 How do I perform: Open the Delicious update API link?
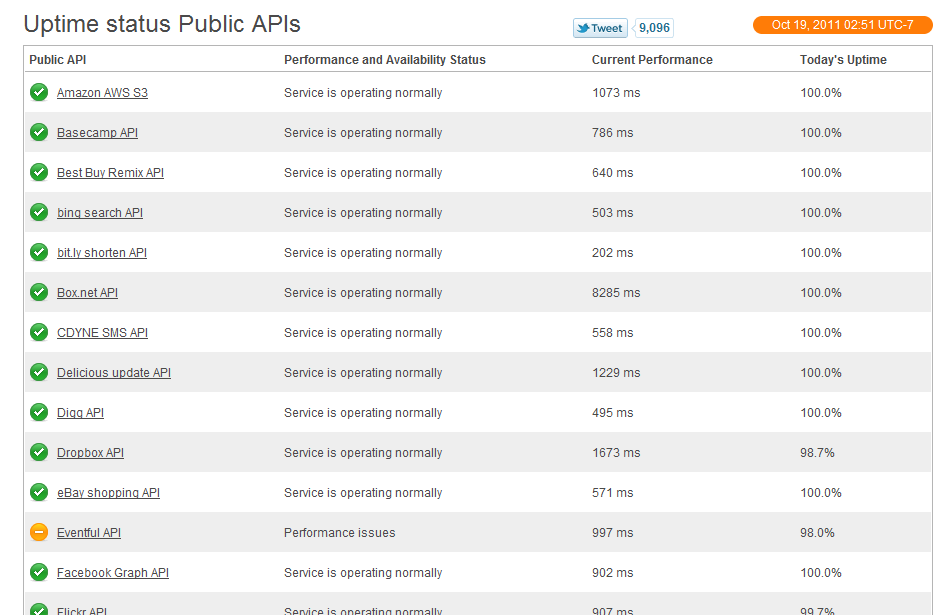click(x=113, y=373)
